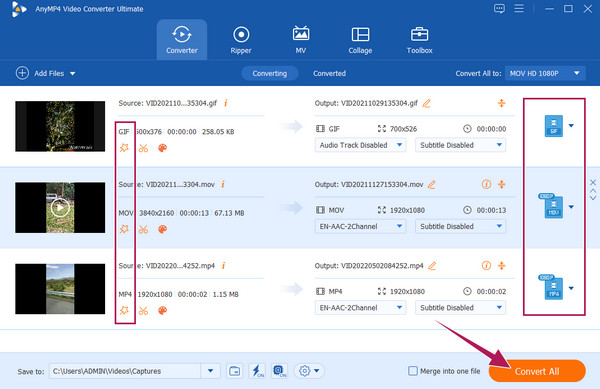The width and height of the screenshot is (600, 389).
Task: Expand the Convert All to MOV HD 1080P dropdown
Action: coord(545,73)
